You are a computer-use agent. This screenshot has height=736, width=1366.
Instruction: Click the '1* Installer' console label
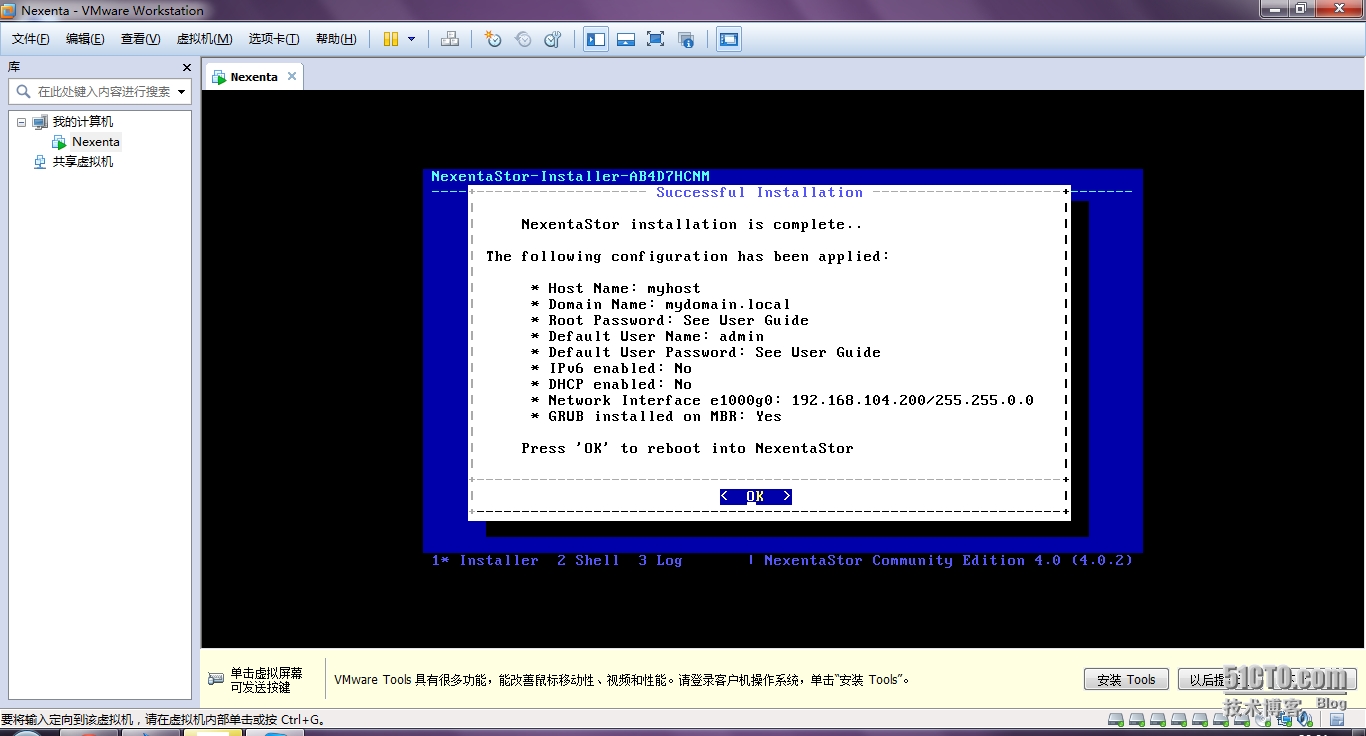485,560
